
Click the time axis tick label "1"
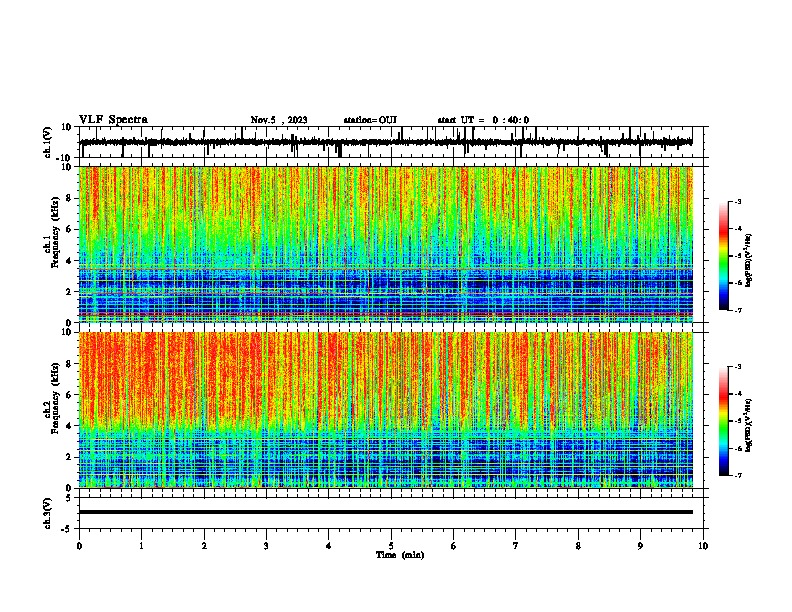click(141, 546)
